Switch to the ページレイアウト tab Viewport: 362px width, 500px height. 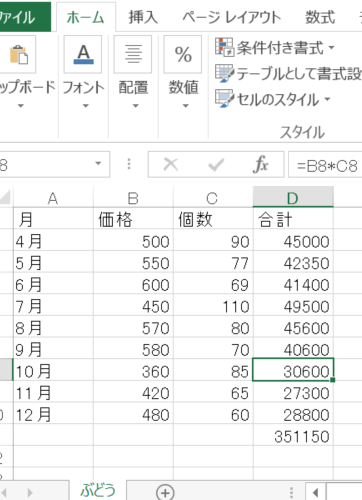click(232, 17)
